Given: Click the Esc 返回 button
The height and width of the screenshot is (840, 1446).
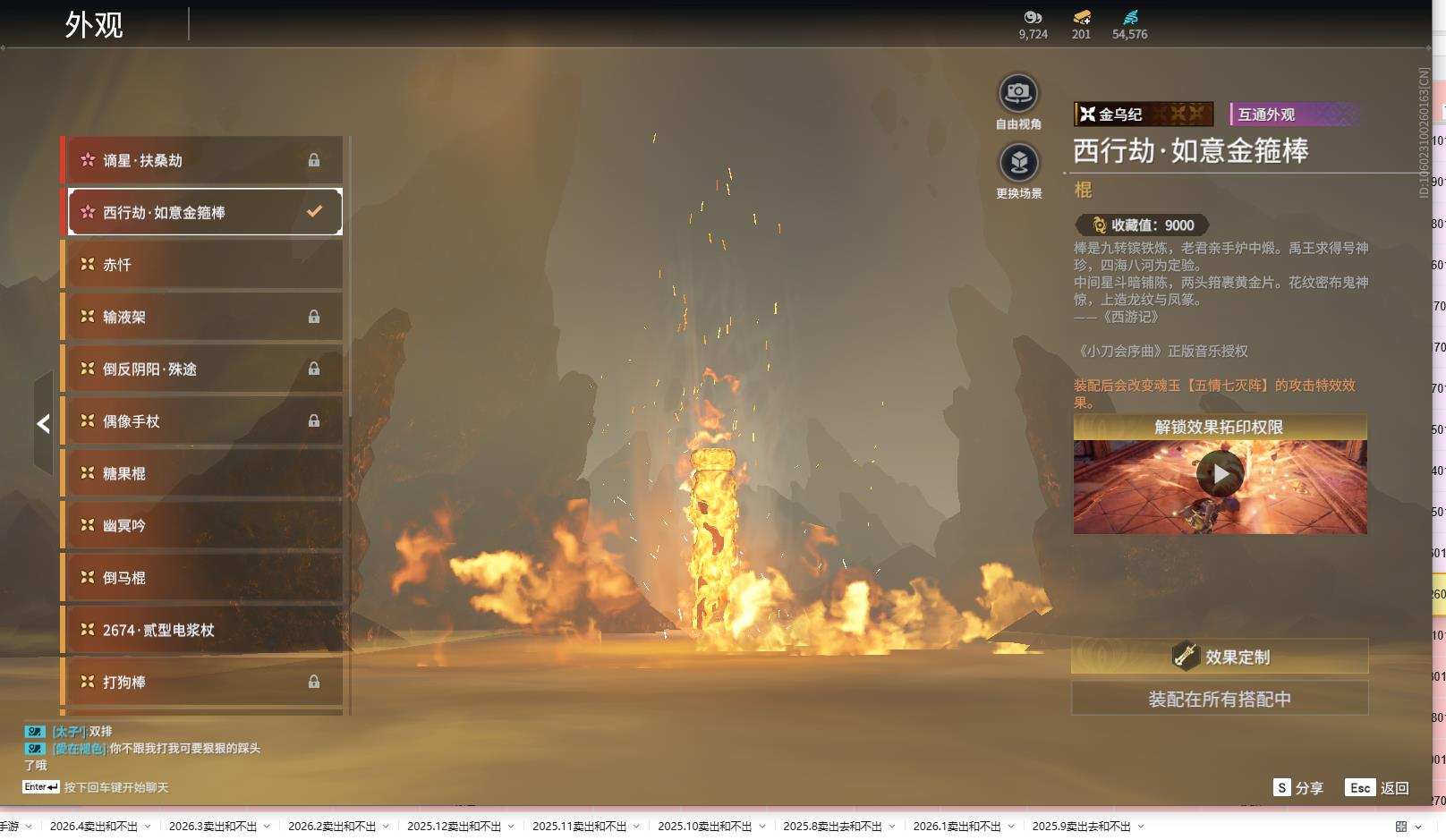Looking at the screenshot, I should click(x=1377, y=787).
